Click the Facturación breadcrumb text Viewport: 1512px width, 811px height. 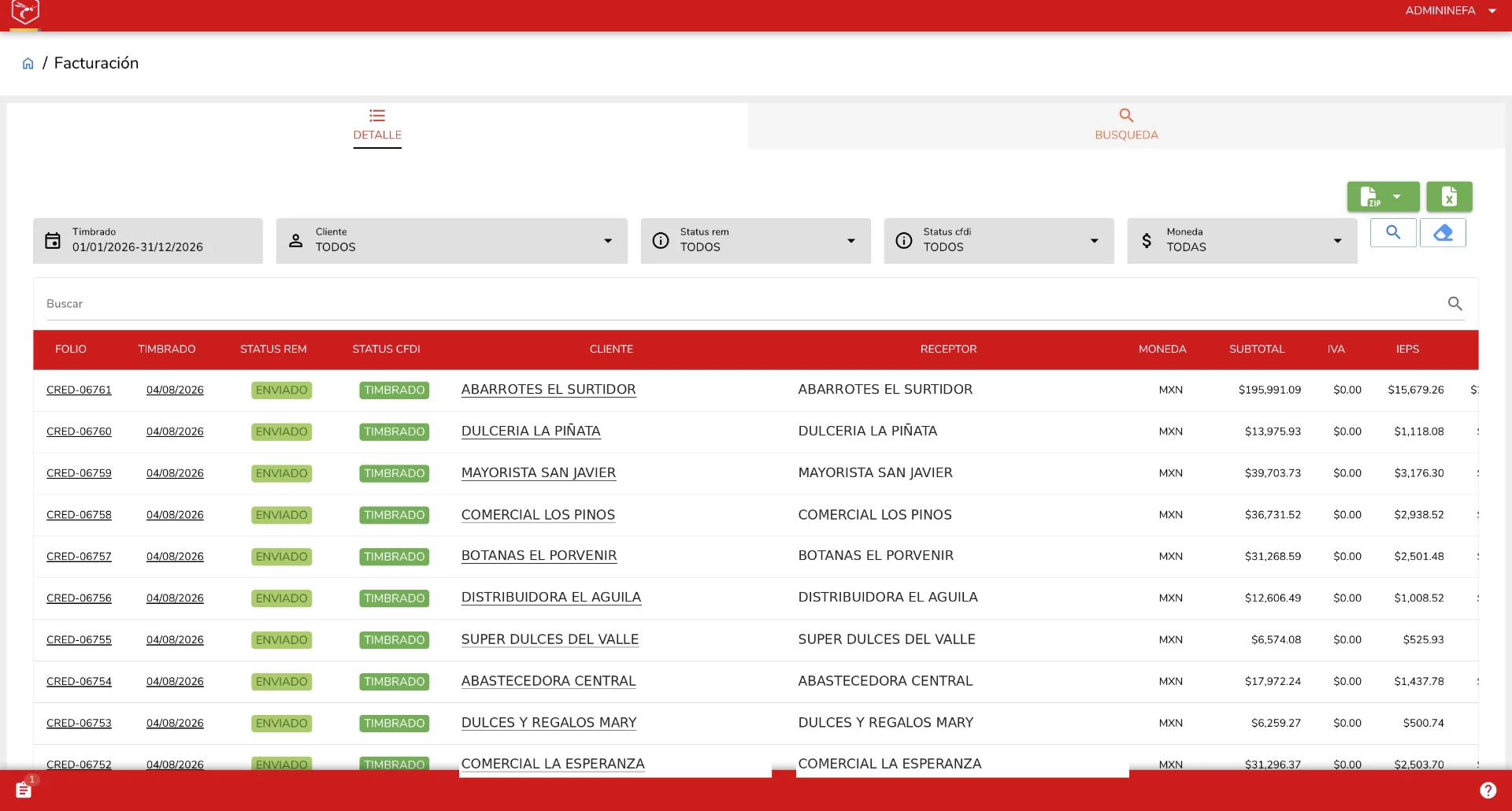click(96, 63)
